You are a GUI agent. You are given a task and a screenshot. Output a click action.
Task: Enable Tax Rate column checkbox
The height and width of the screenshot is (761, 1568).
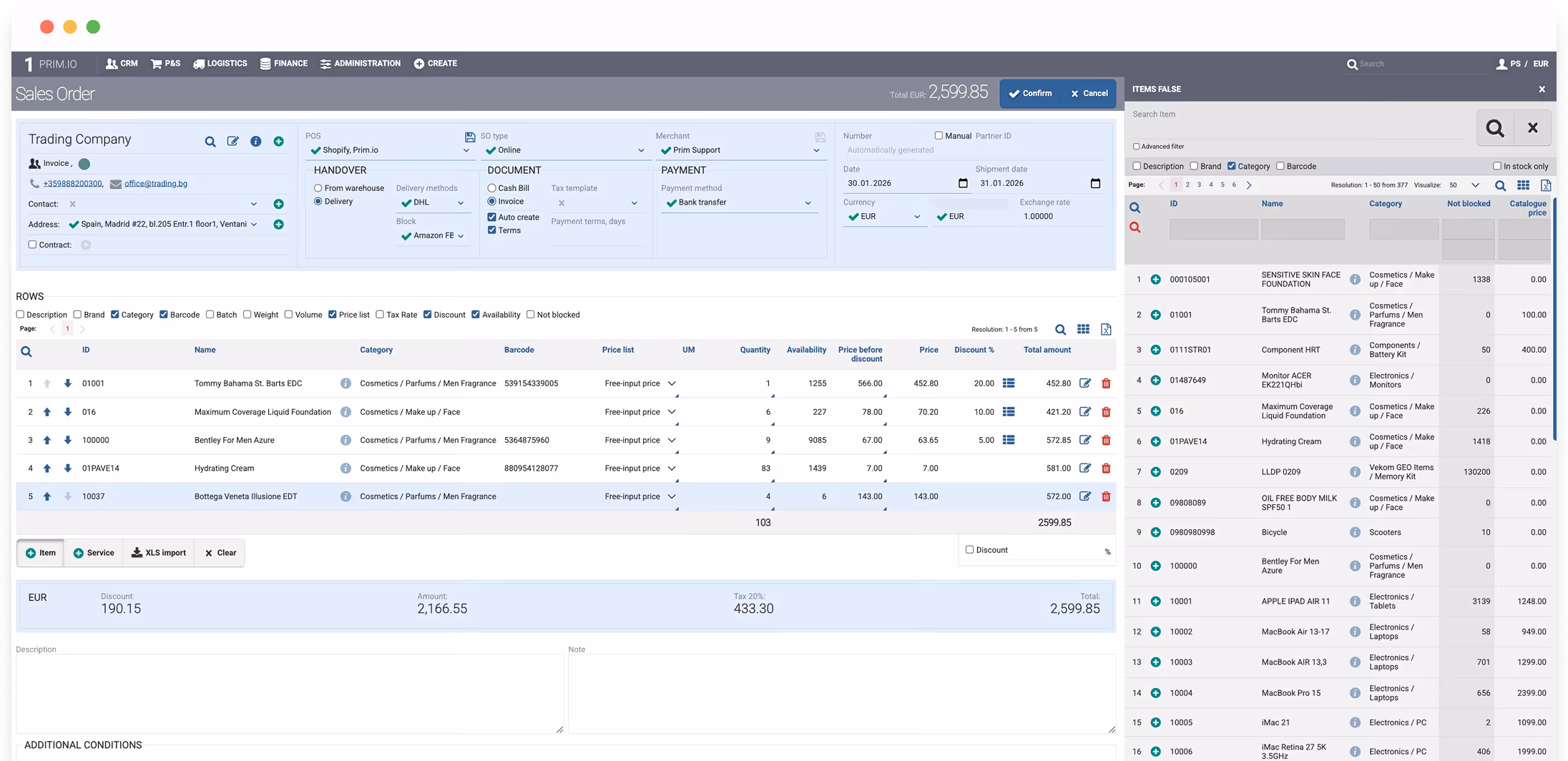pos(380,314)
